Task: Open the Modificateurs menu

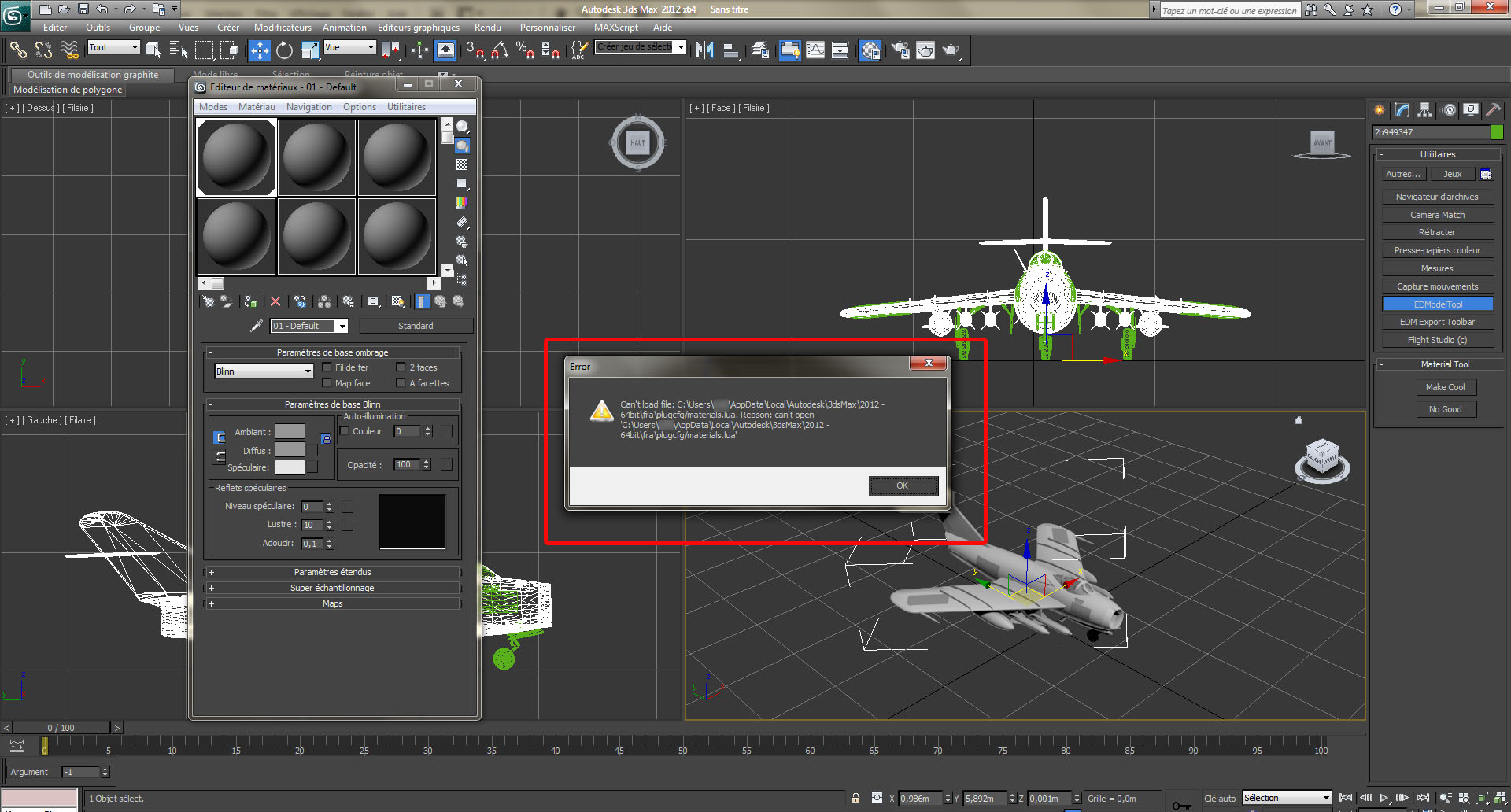Action: click(283, 28)
